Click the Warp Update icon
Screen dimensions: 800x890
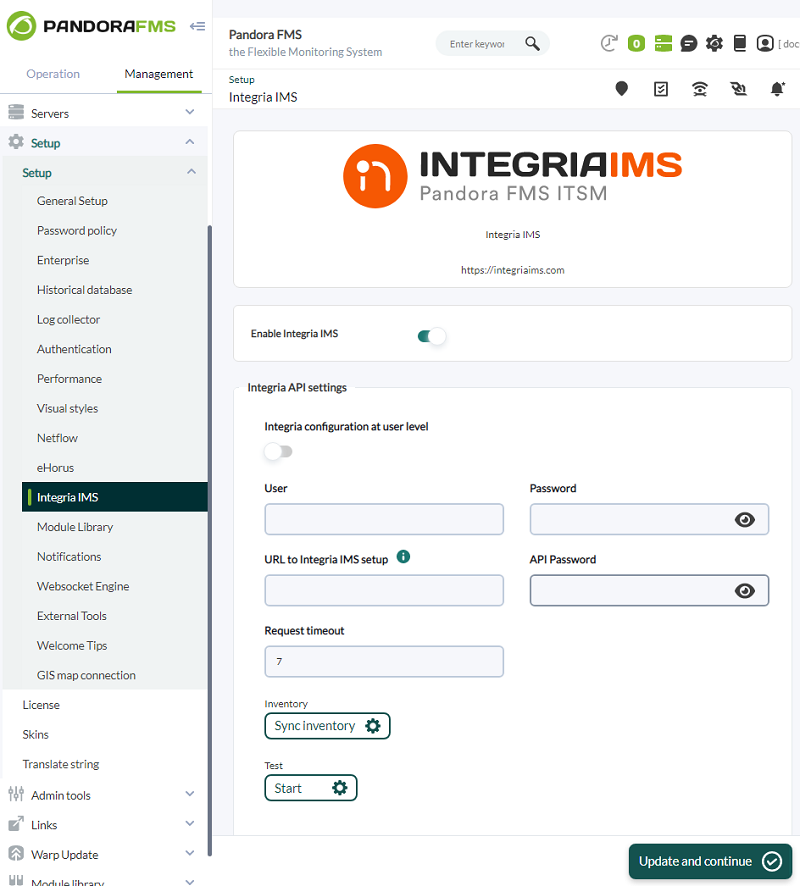click(x=16, y=853)
